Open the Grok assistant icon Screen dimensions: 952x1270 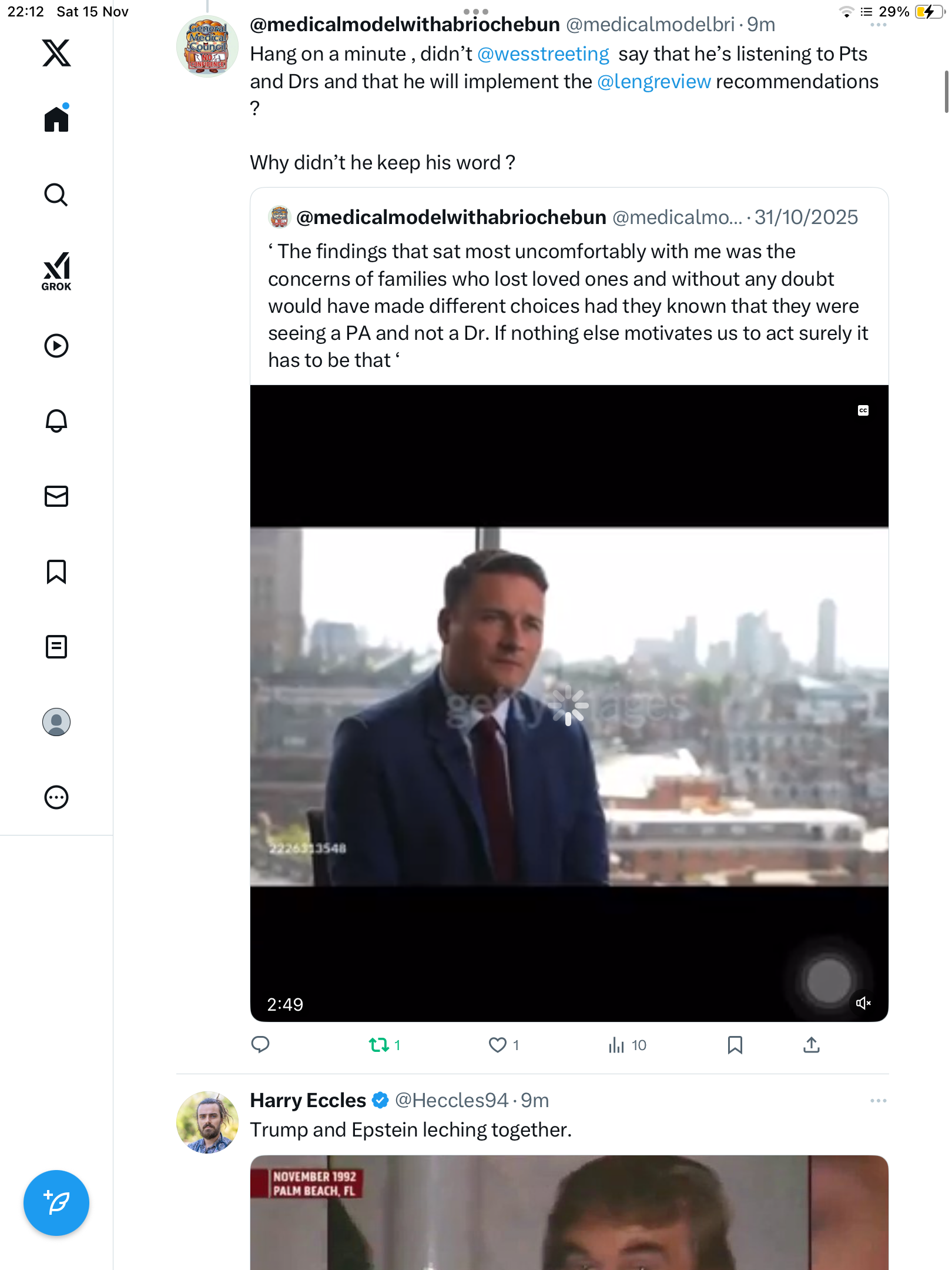[x=56, y=271]
